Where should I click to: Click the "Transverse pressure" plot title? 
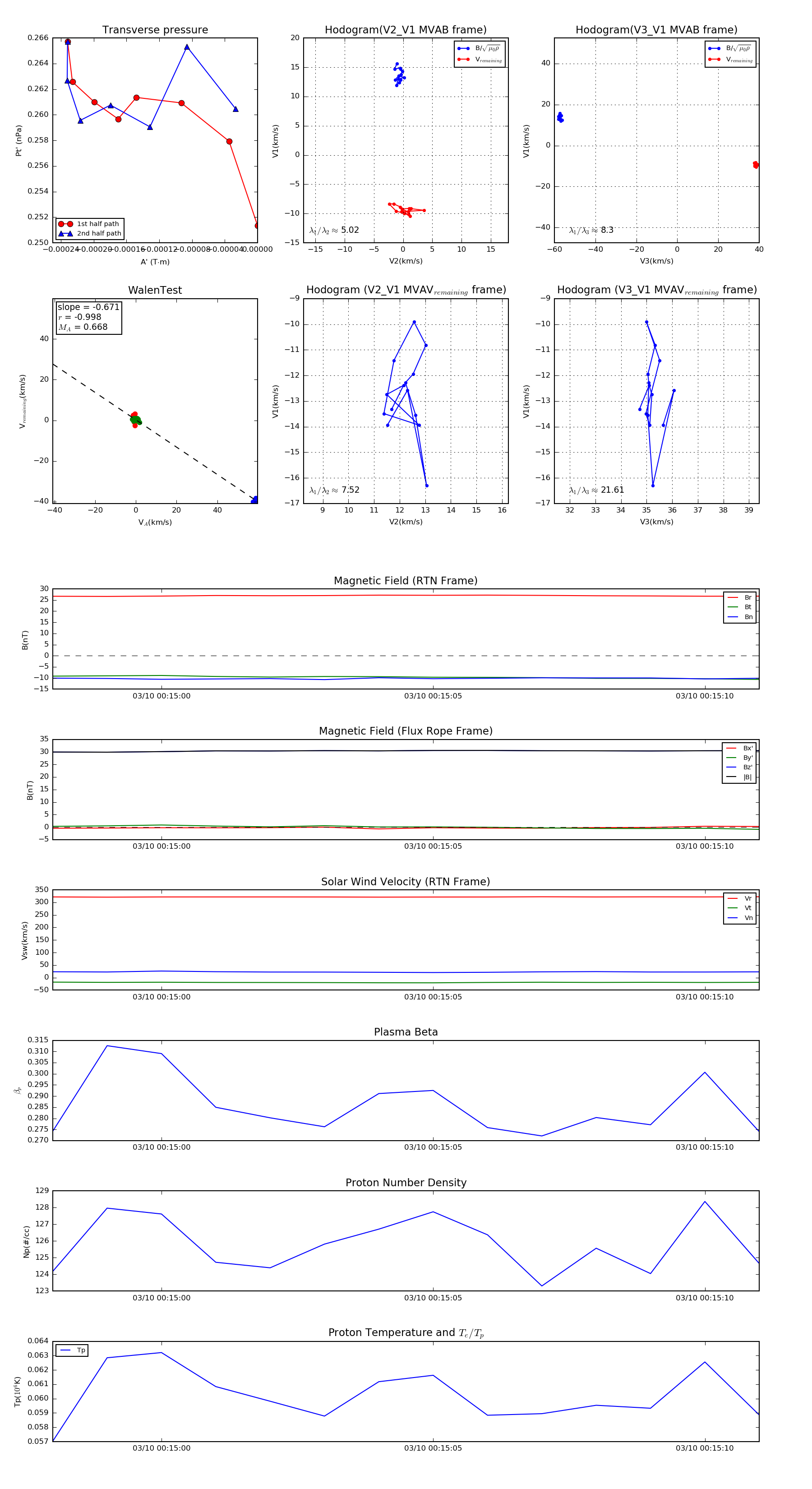tap(155, 30)
